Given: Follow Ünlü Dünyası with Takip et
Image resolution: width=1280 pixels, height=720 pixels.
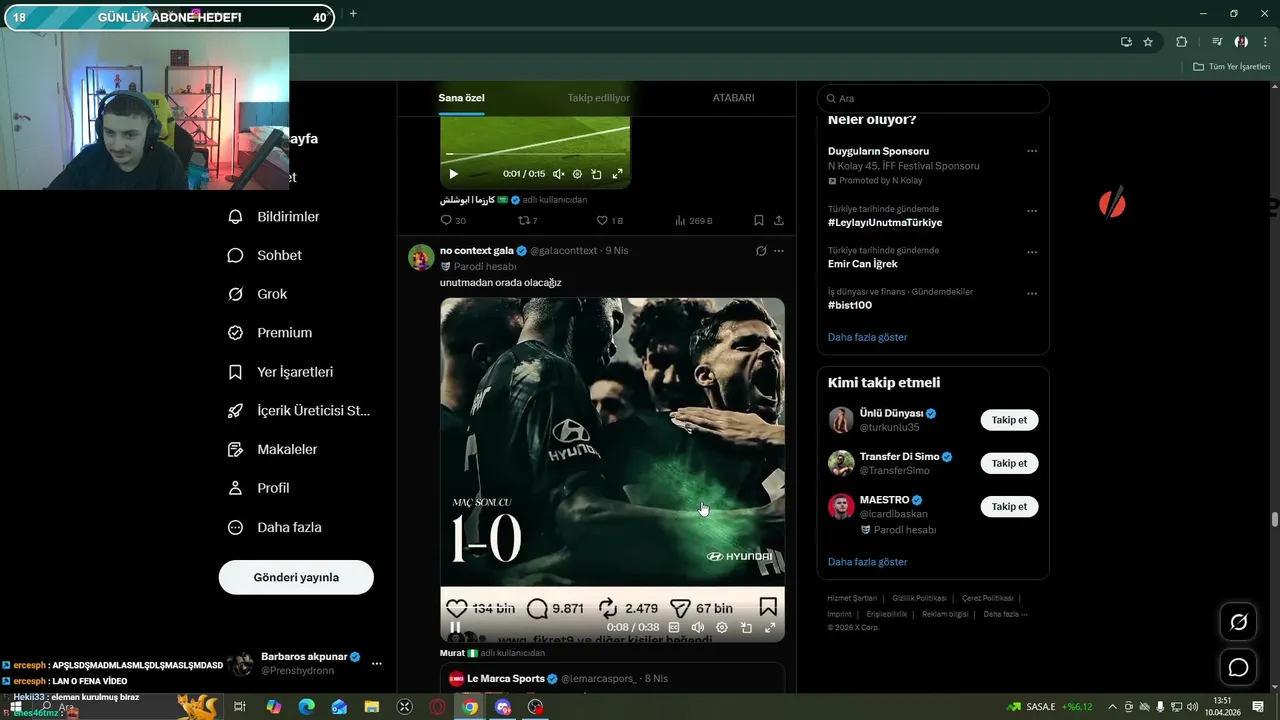Looking at the screenshot, I should [1009, 420].
